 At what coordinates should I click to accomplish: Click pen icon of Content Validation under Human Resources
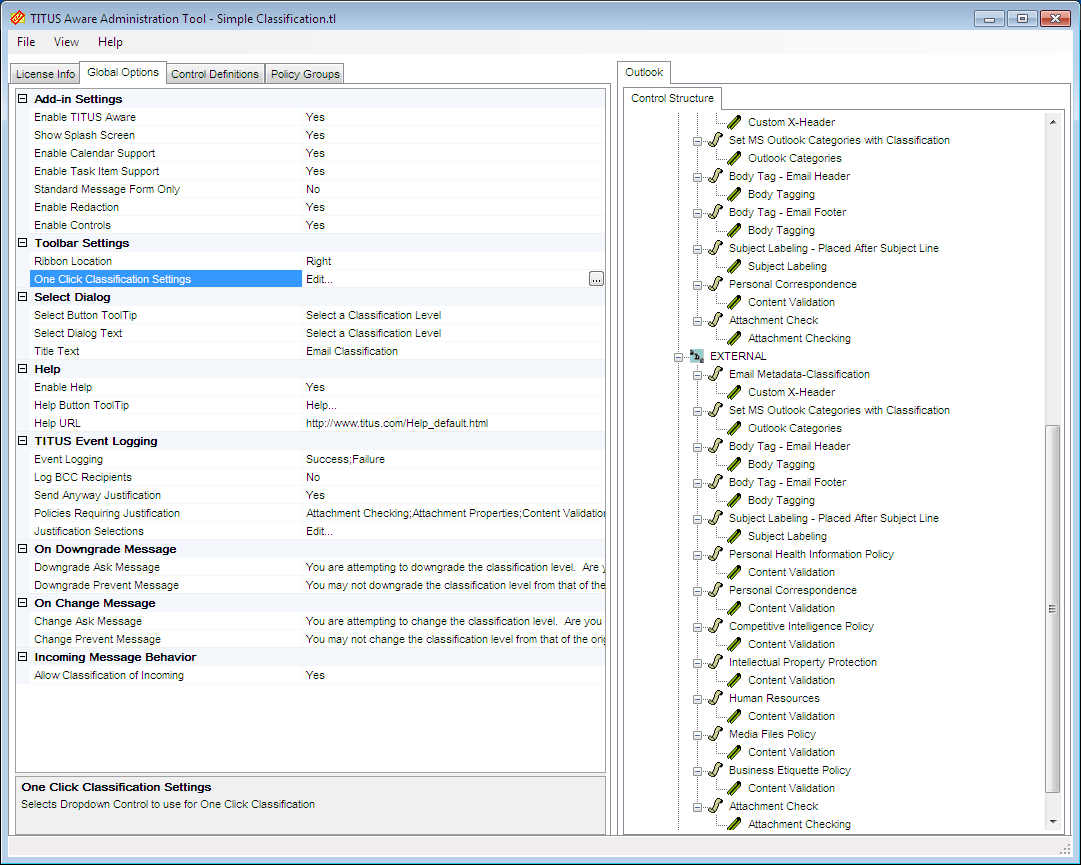(735, 716)
